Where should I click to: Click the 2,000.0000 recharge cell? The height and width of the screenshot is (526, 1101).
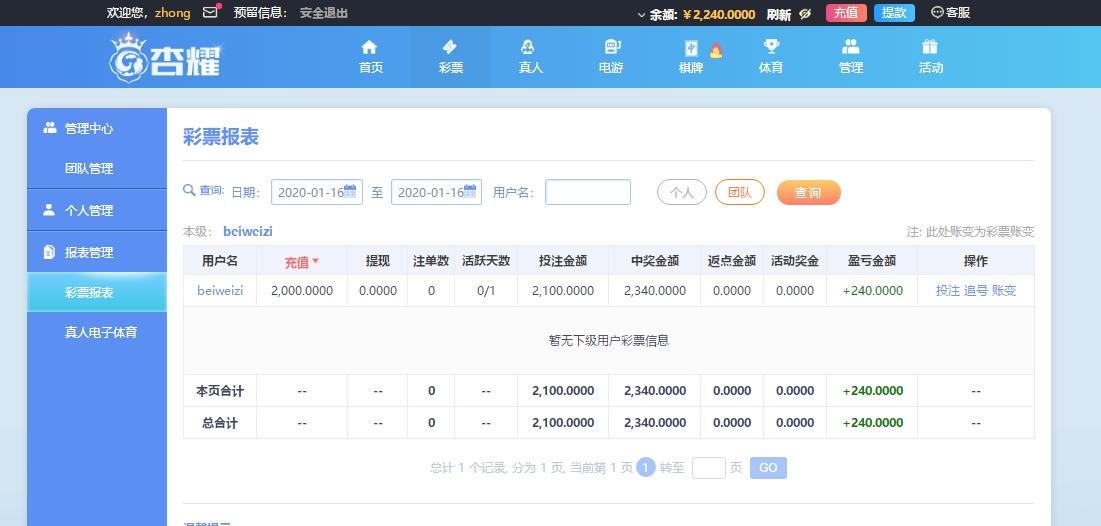(x=302, y=290)
